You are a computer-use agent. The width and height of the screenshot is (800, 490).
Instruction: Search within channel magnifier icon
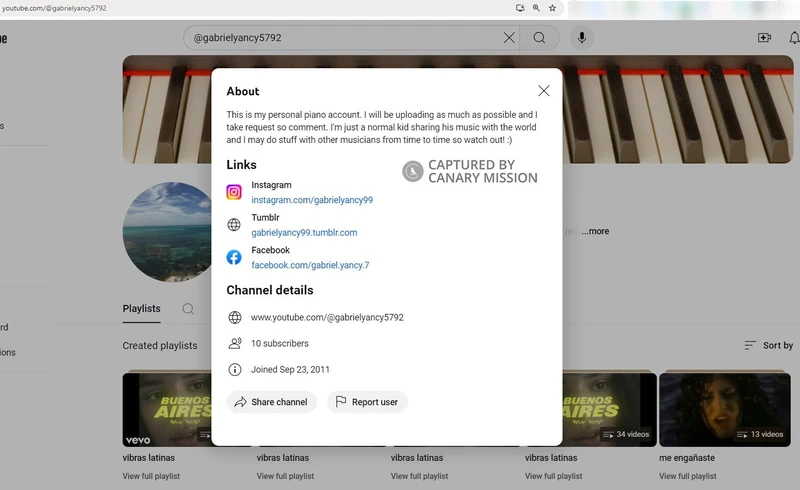click(188, 309)
